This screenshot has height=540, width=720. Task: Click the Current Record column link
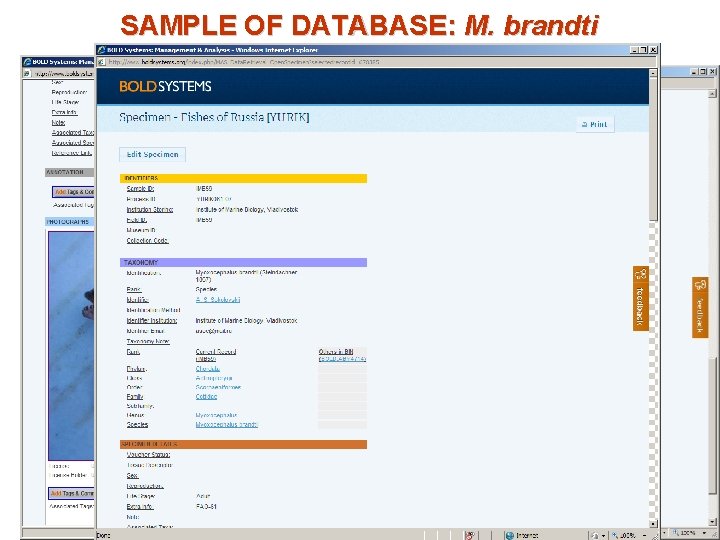pos(216,352)
